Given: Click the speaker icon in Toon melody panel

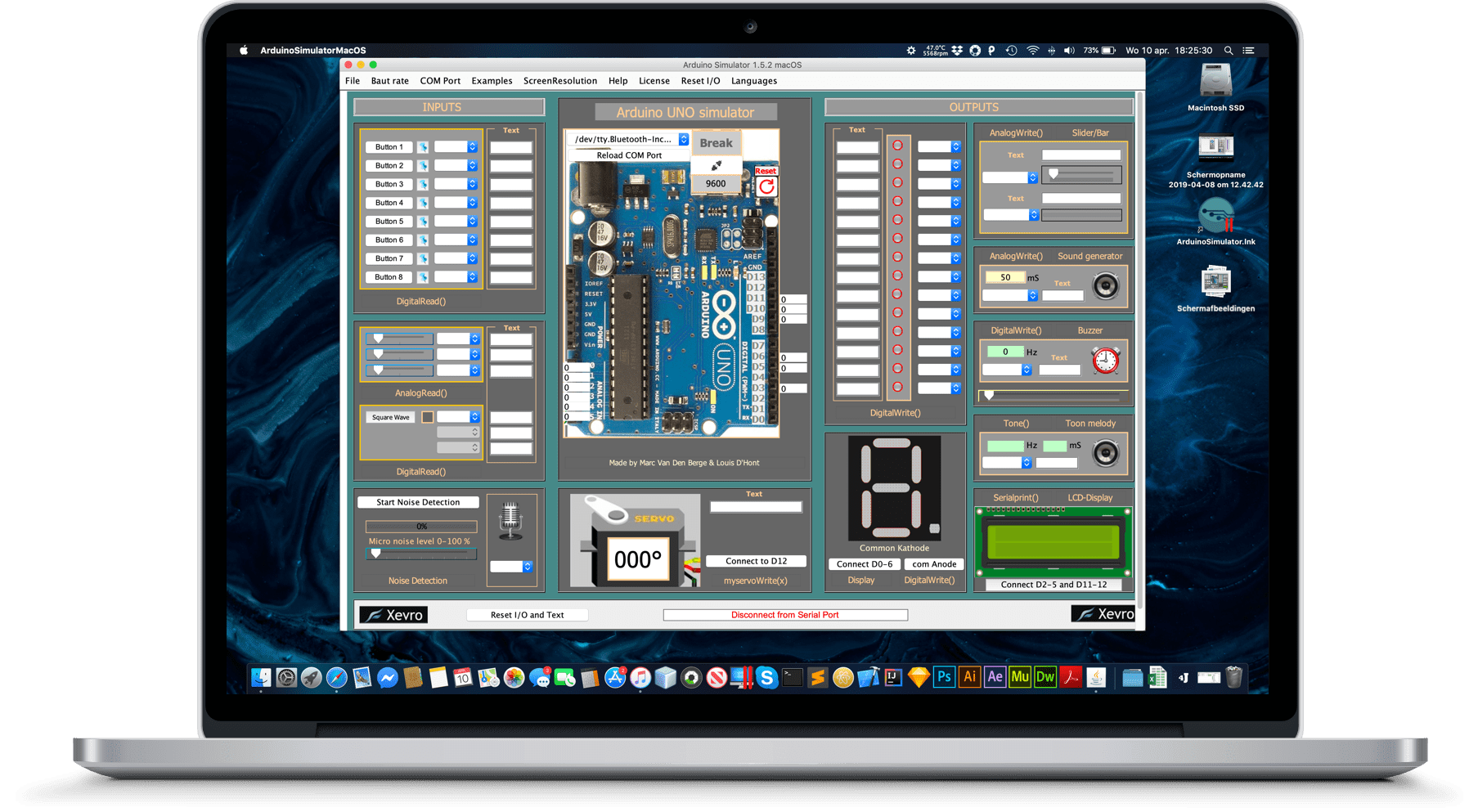Looking at the screenshot, I should 1106,451.
